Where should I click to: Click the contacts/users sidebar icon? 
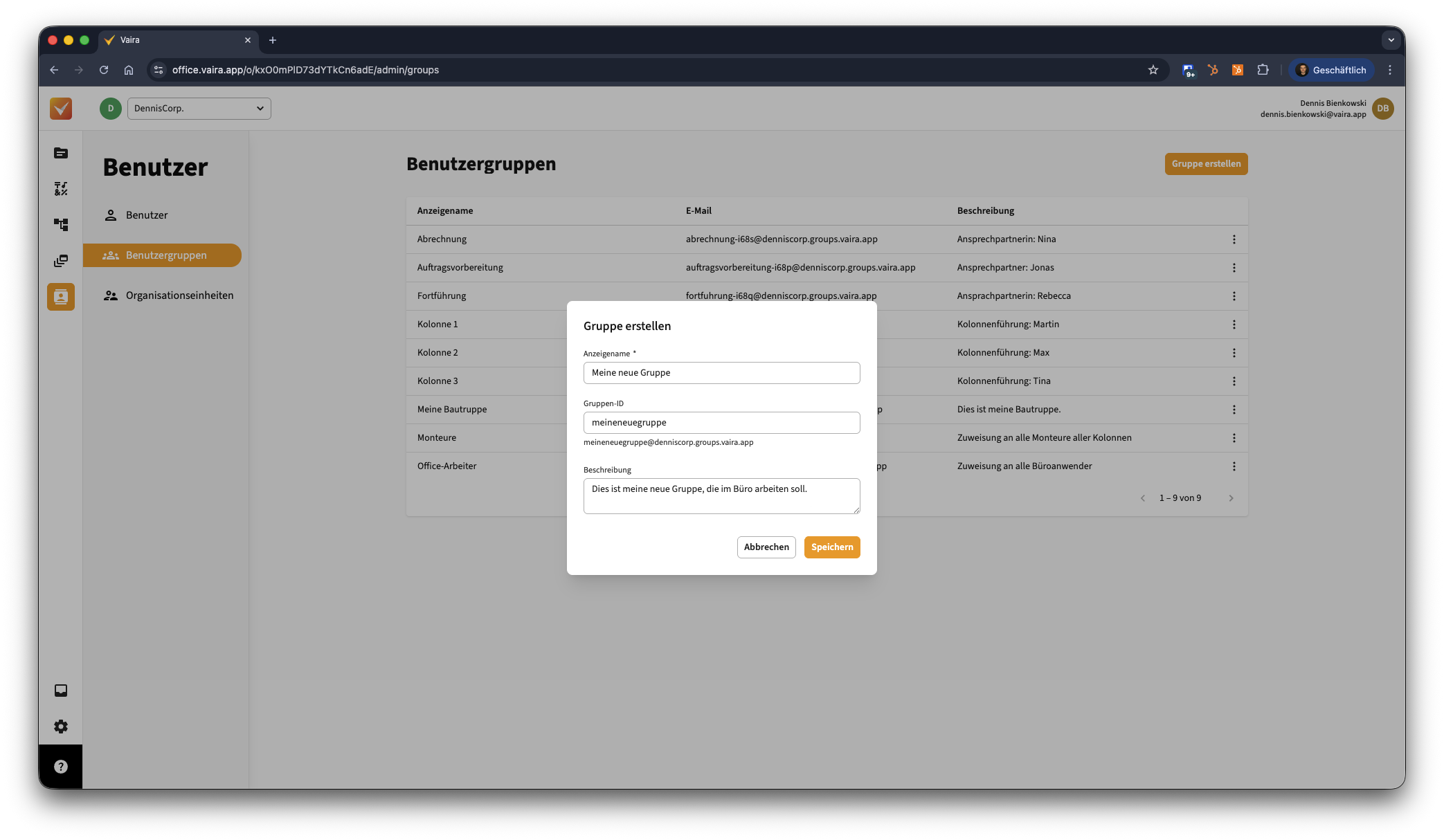tap(61, 297)
